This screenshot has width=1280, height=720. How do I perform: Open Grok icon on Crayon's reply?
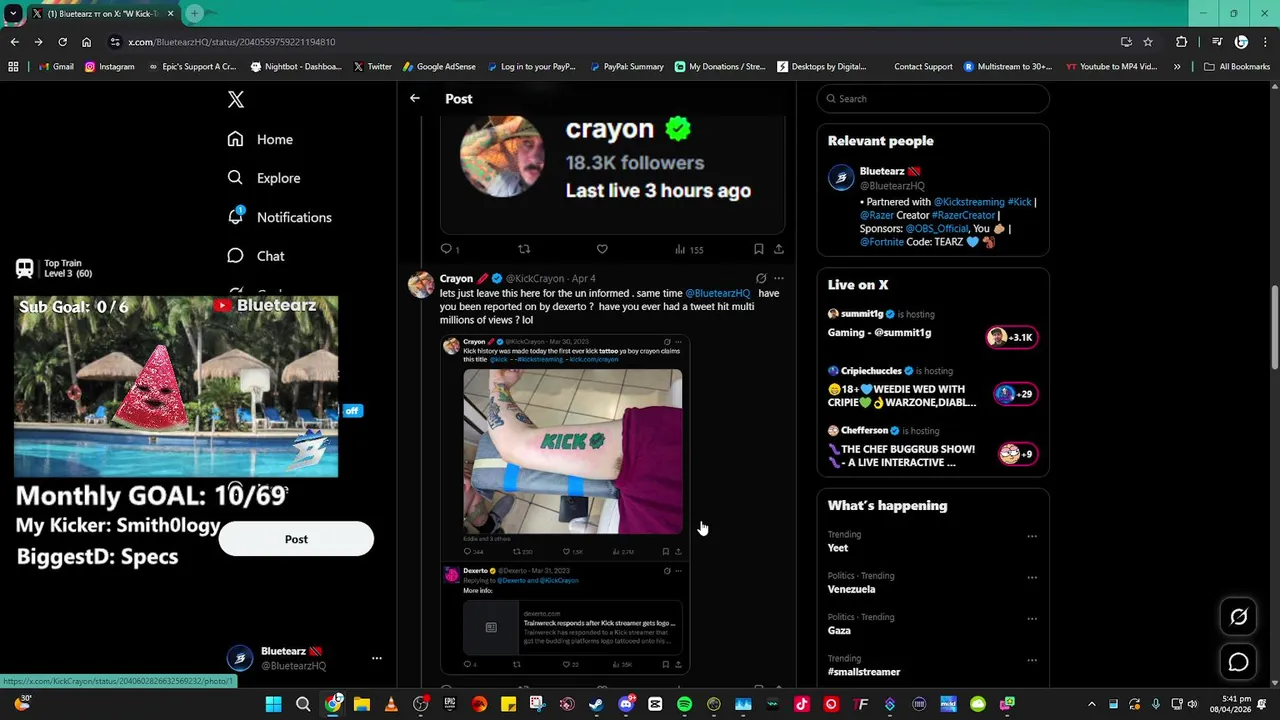click(x=761, y=278)
